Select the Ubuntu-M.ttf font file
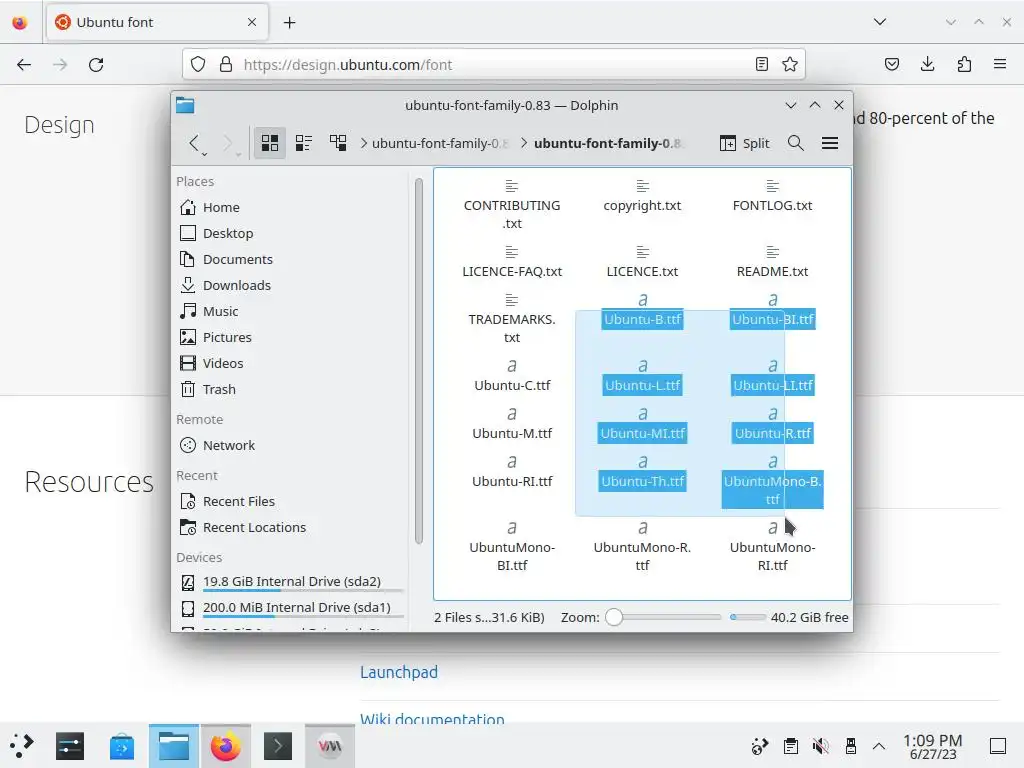 tap(512, 424)
